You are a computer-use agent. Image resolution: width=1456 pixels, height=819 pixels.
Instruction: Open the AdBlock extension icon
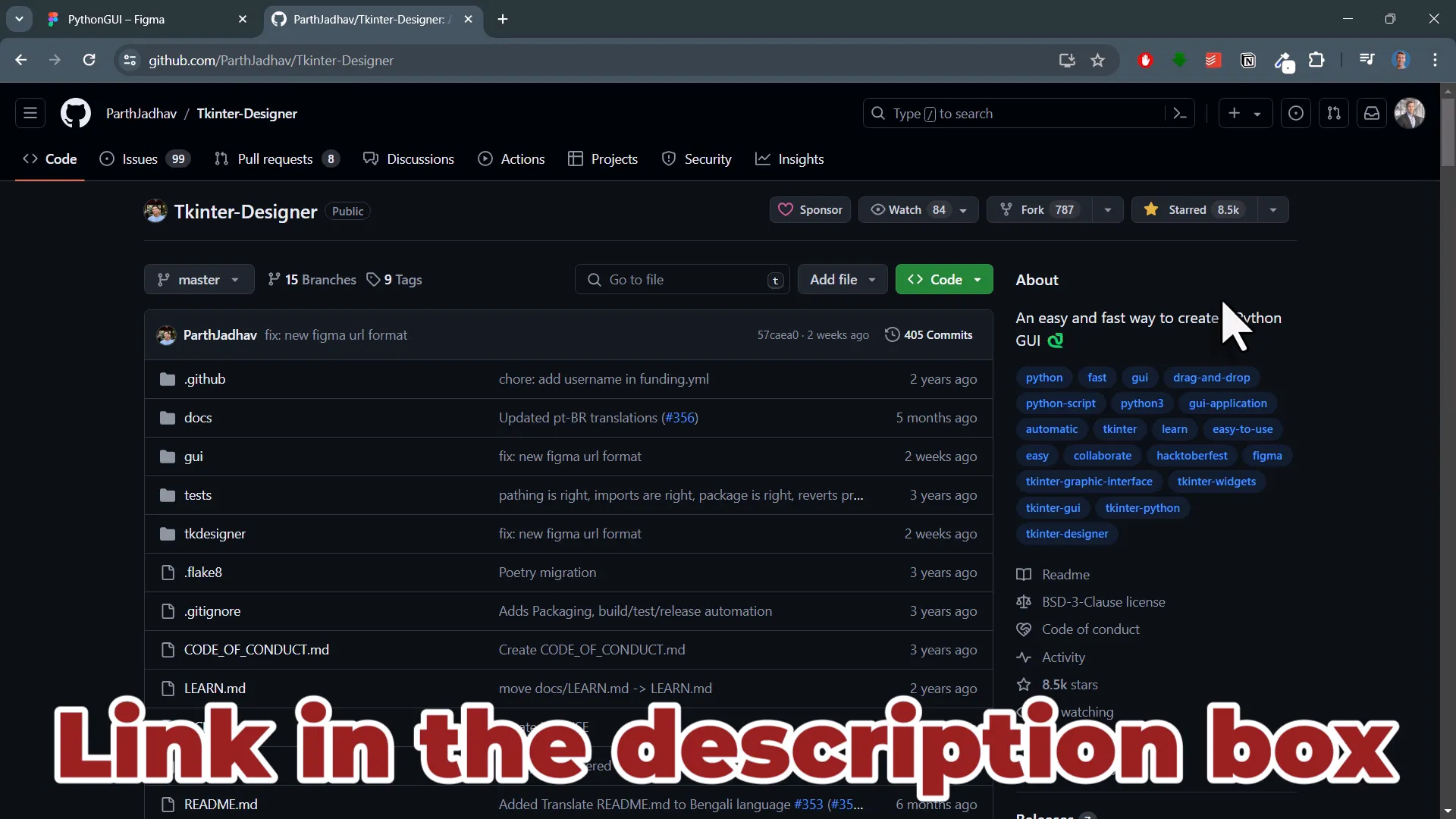pyautogui.click(x=1146, y=61)
